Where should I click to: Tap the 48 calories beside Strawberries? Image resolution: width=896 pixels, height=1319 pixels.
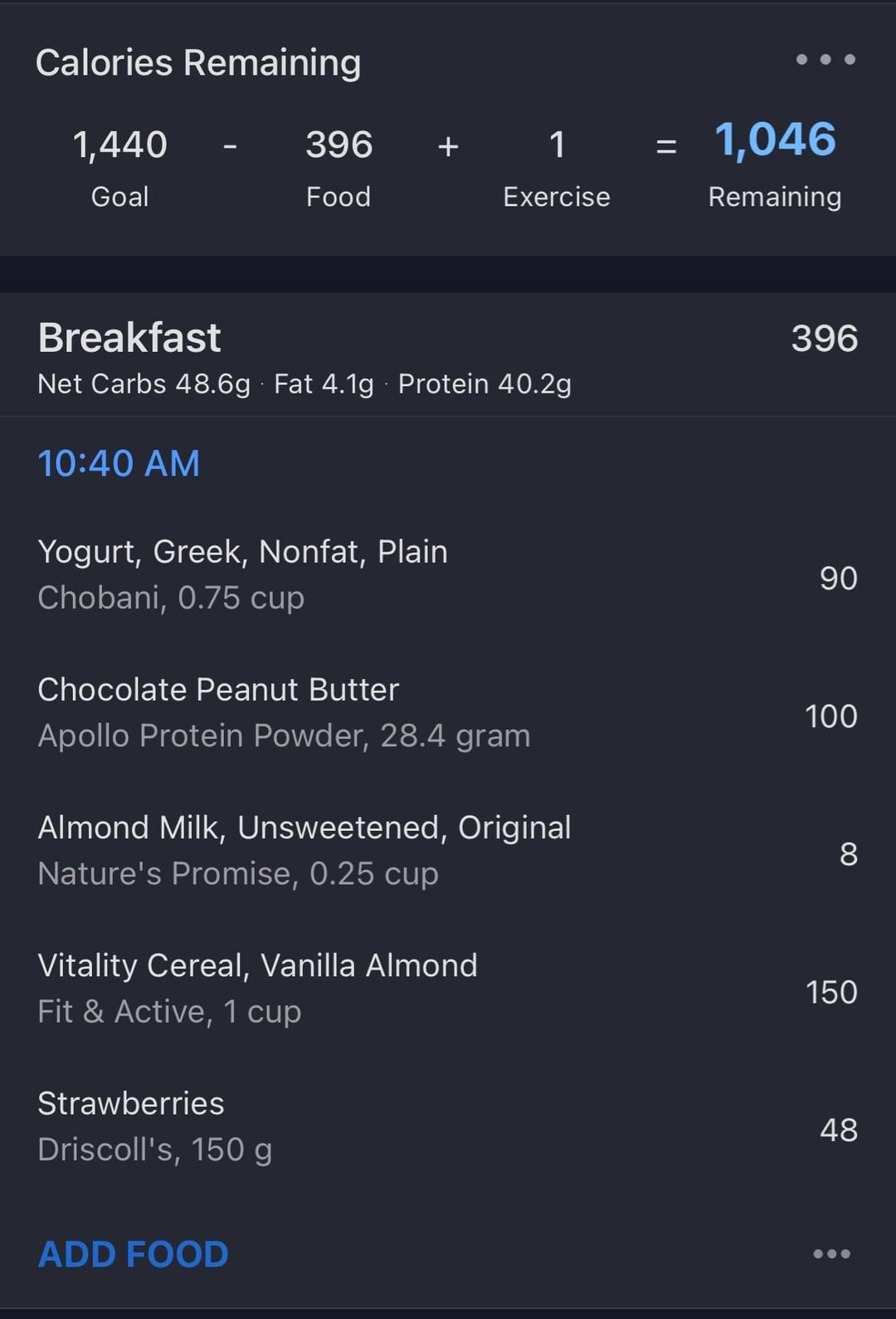coord(838,1130)
